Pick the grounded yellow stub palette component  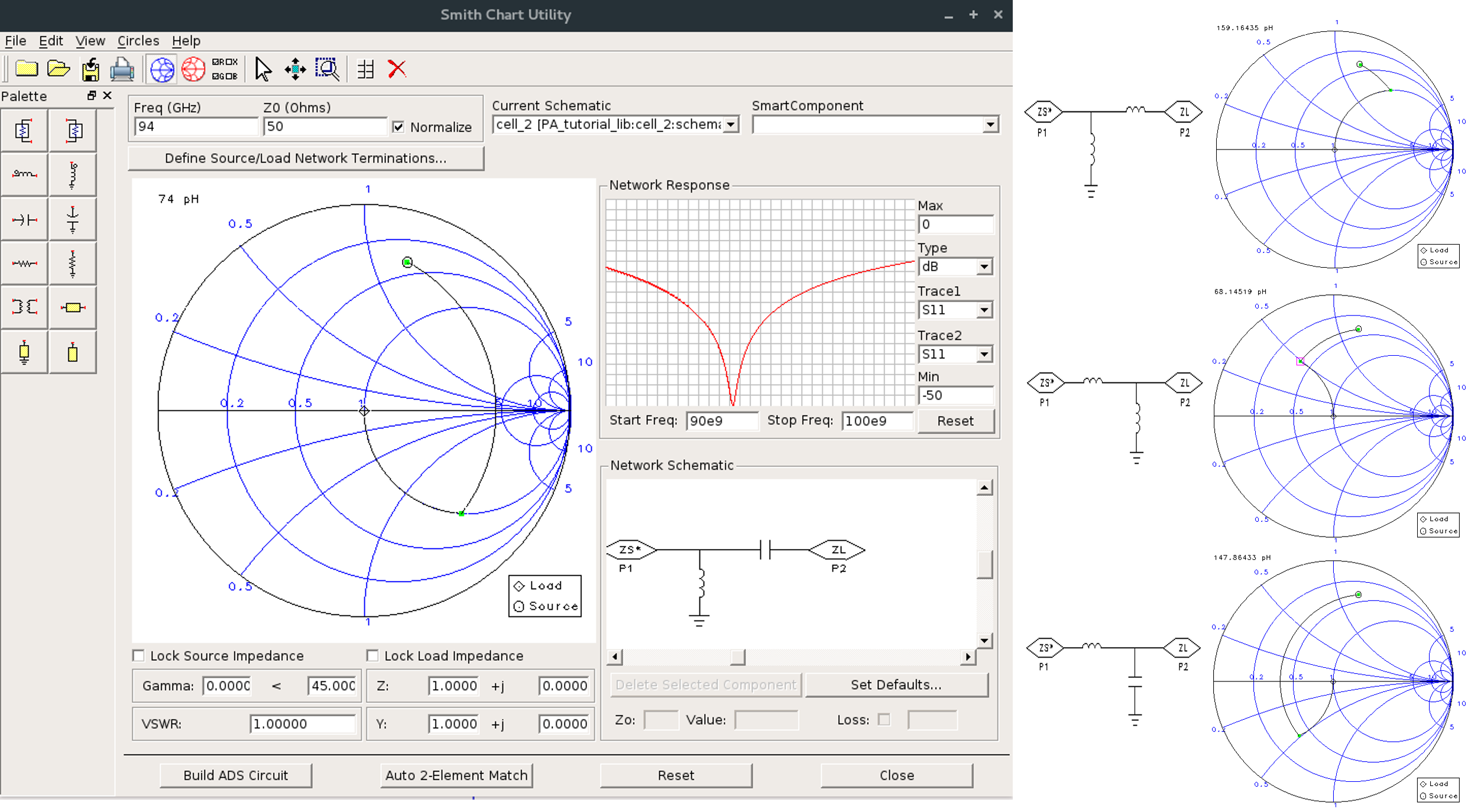coord(24,352)
